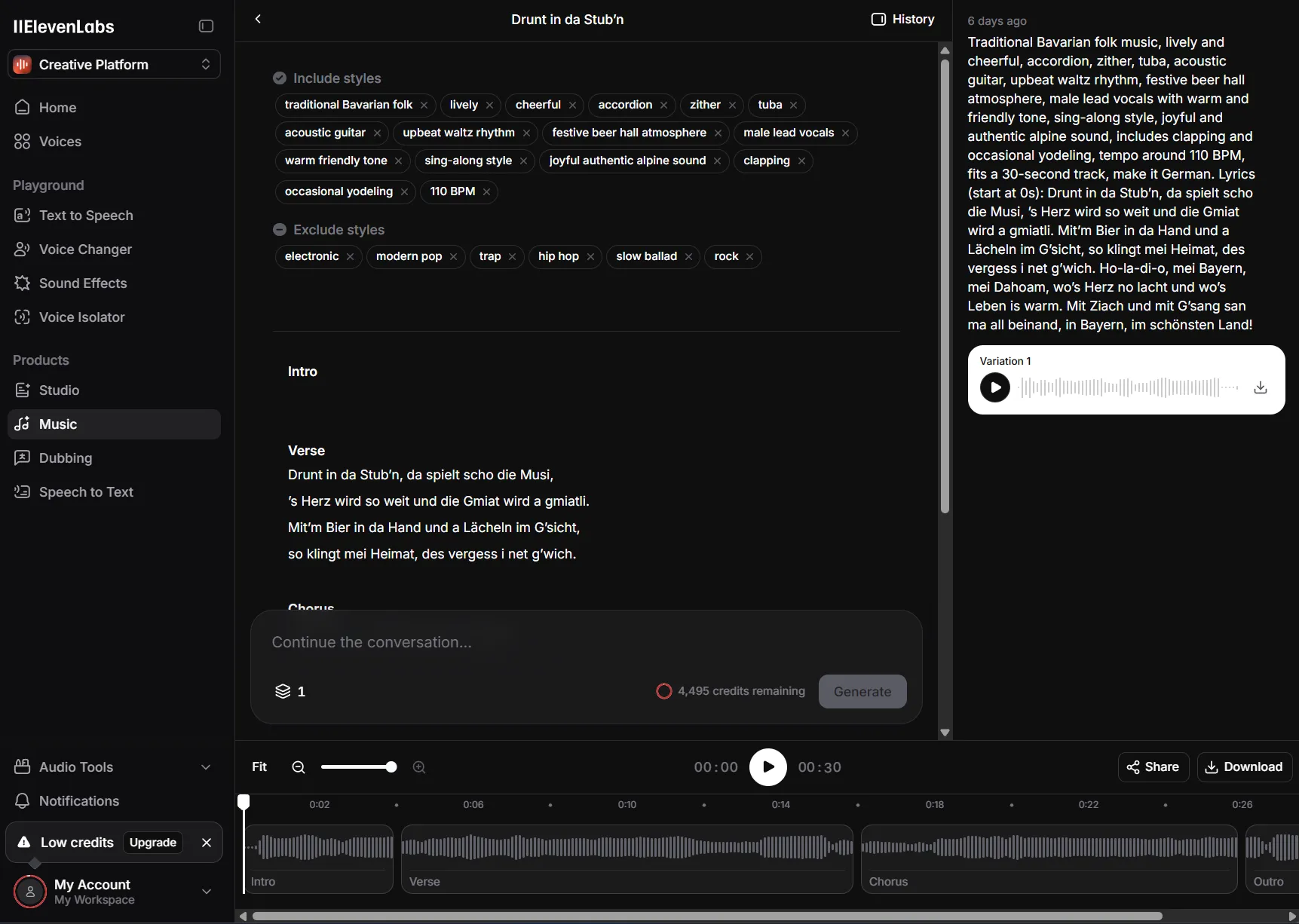The height and width of the screenshot is (924, 1299).
Task: Download Variation 1 audio icon
Action: point(1260,387)
